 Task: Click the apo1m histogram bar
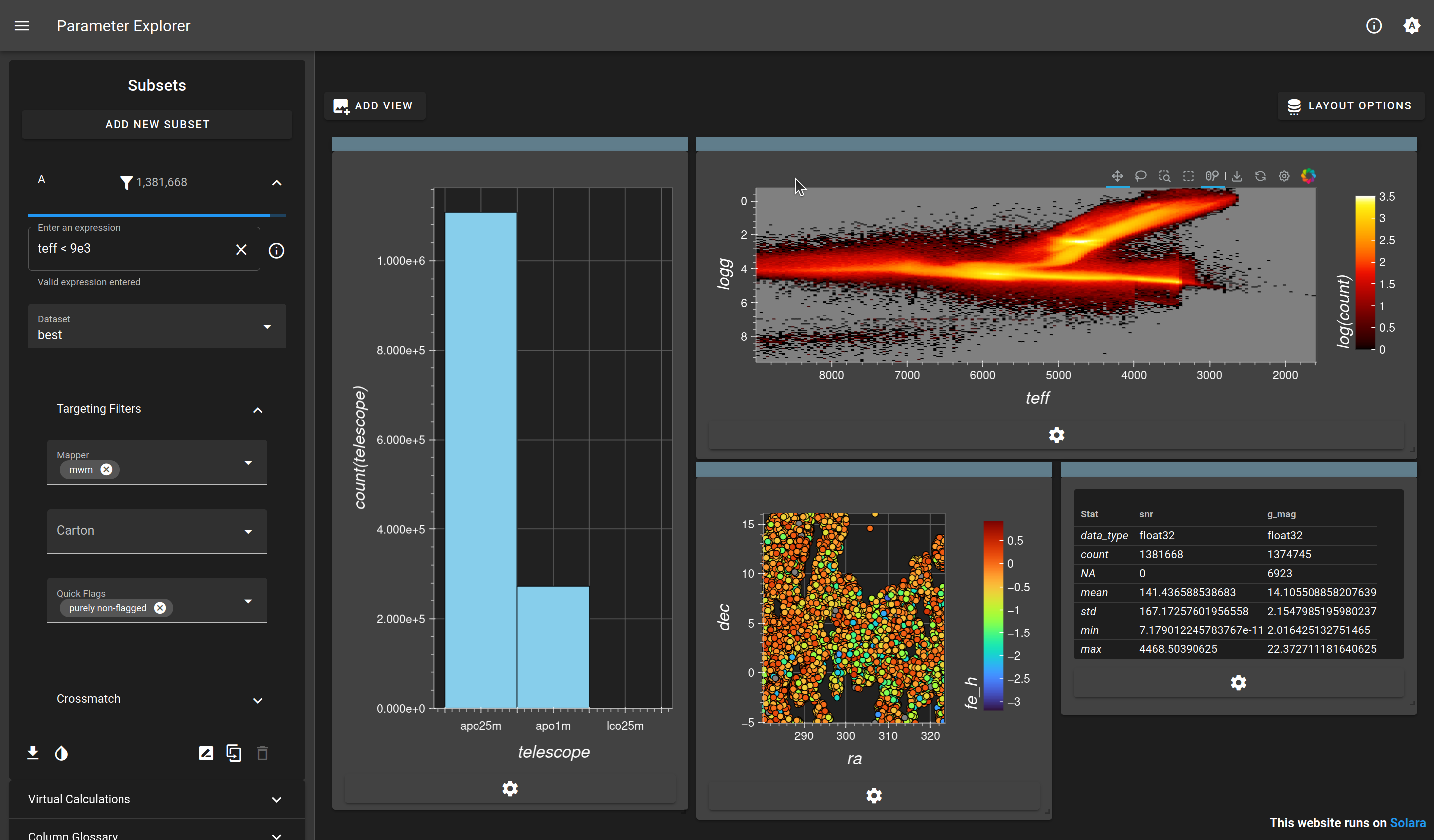553,647
